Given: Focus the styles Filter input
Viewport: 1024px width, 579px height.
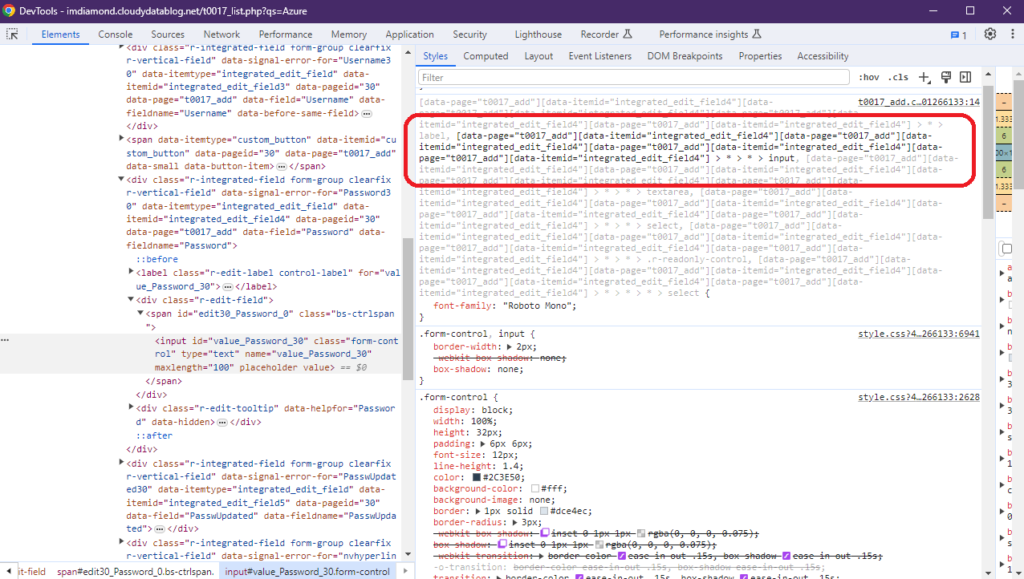Looking at the screenshot, I should pos(633,77).
